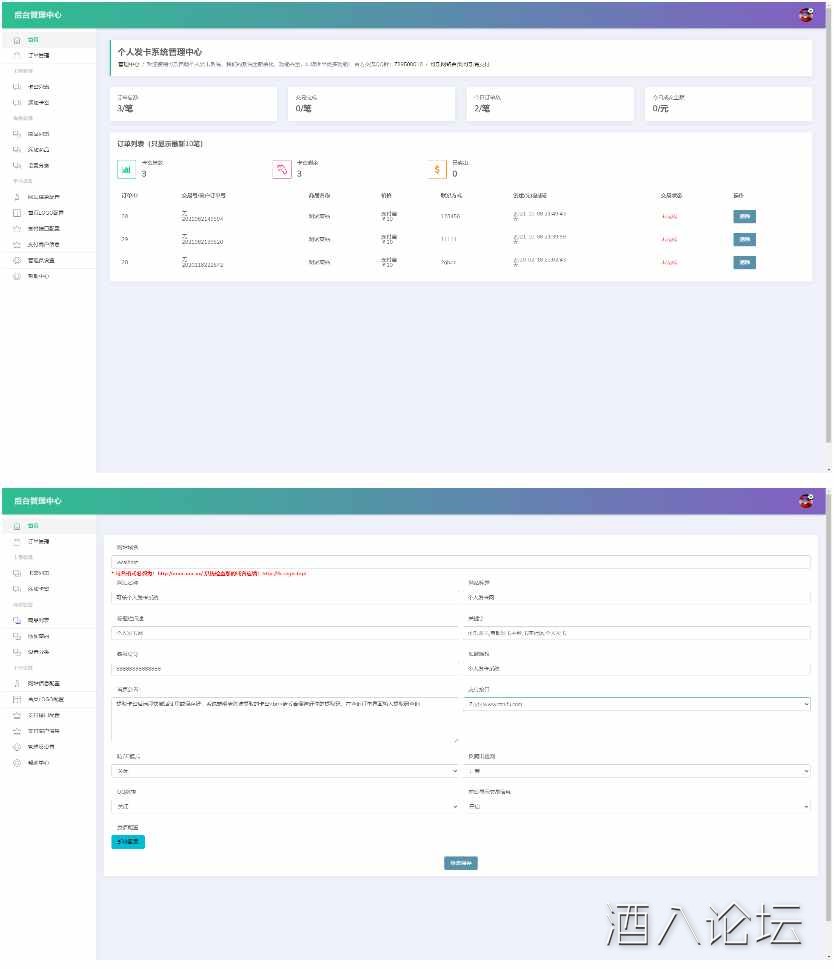Click the 订单管理 icon in dashboard sidebar
834x969 pixels.
tap(17, 55)
